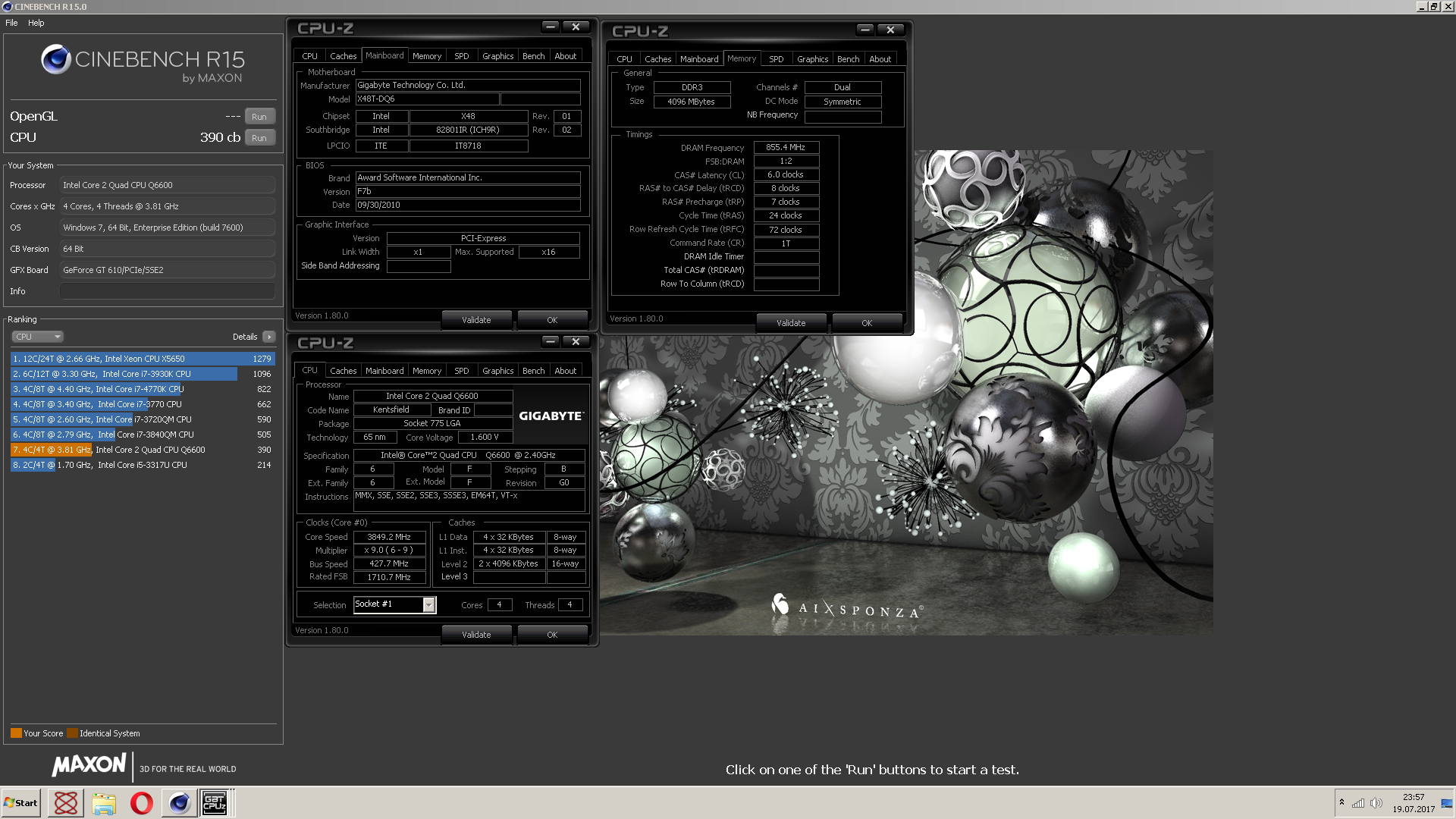Show hidden system tray icons
Image resolution: width=1456 pixels, height=819 pixels.
tap(1341, 803)
